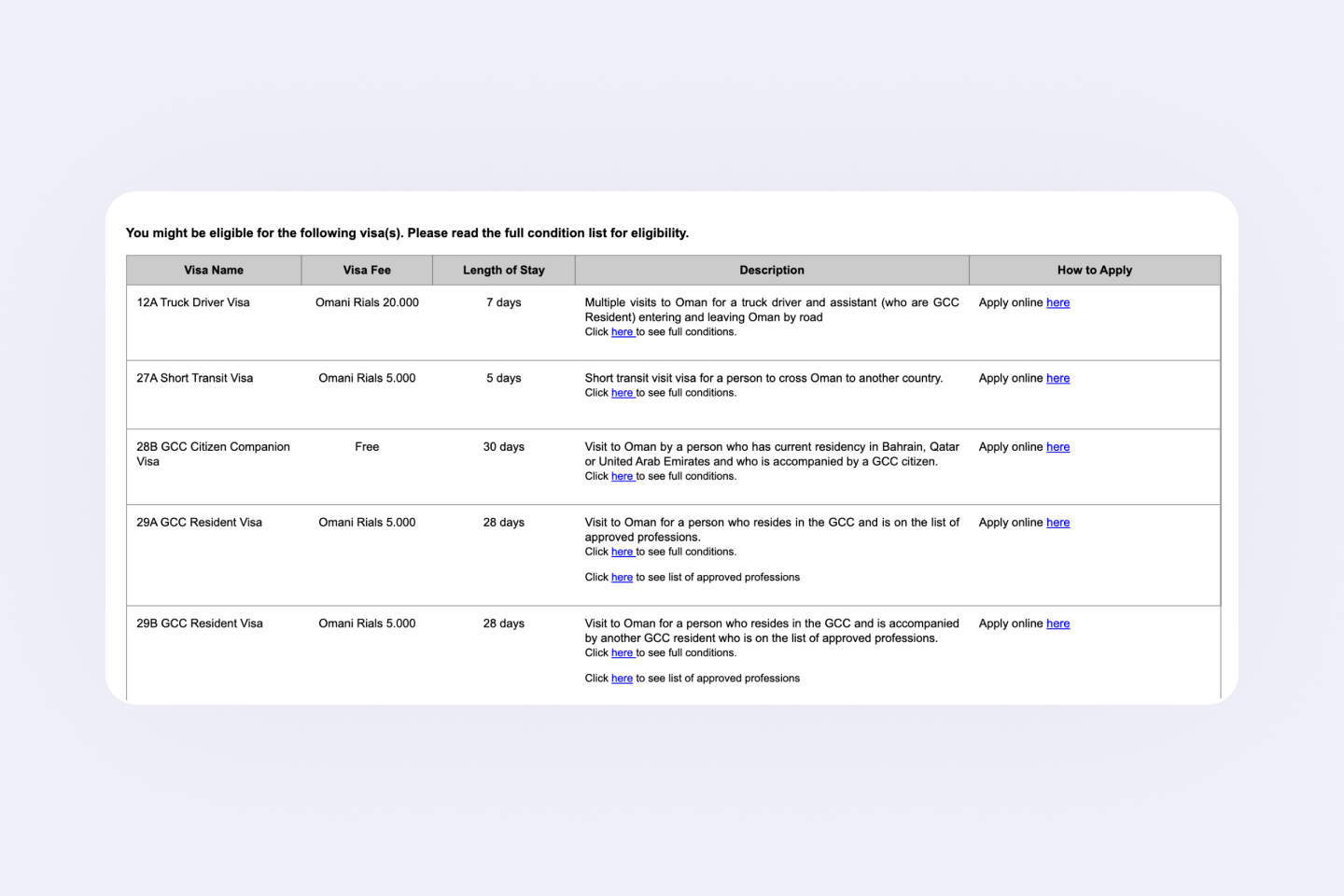Open apply online link for 27A Short Transit Visa

[1057, 378]
